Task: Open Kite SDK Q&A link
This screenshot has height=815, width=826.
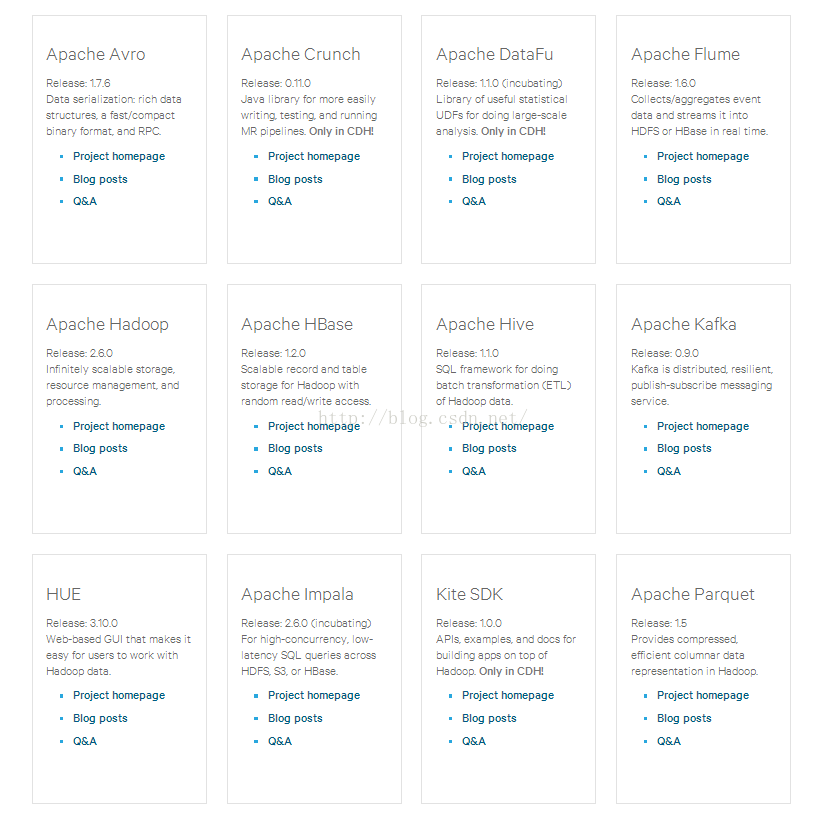Action: point(474,741)
